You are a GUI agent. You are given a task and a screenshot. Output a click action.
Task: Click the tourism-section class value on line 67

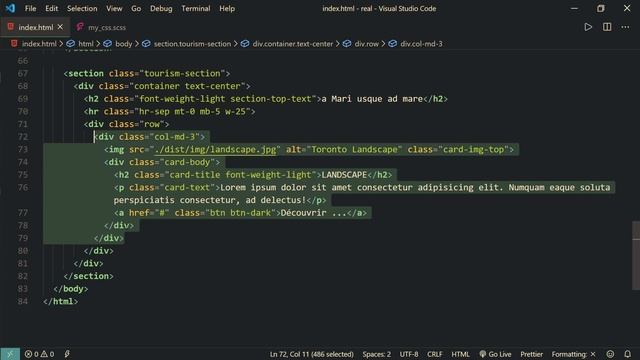182,73
